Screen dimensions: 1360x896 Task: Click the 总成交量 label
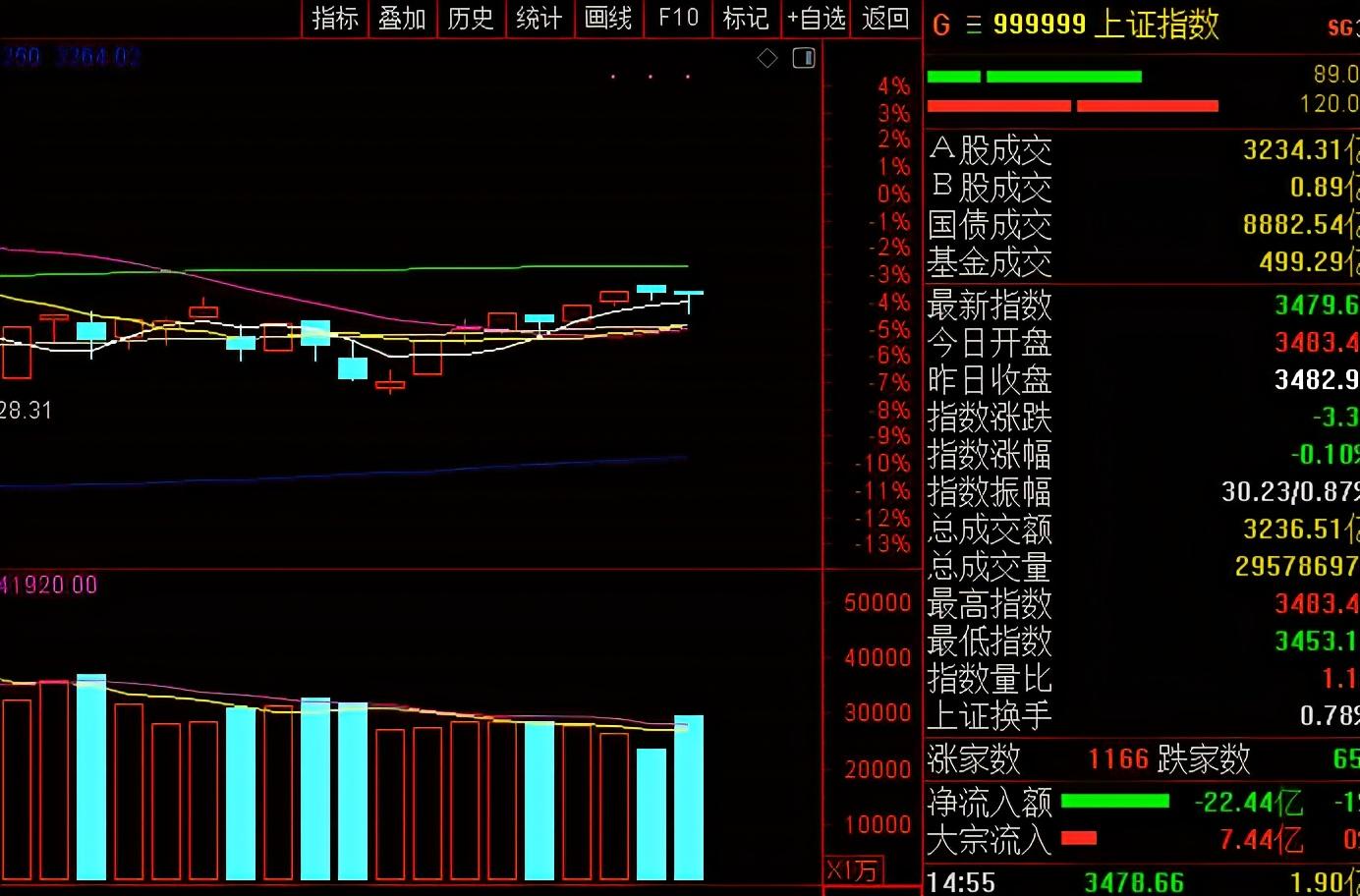(990, 567)
